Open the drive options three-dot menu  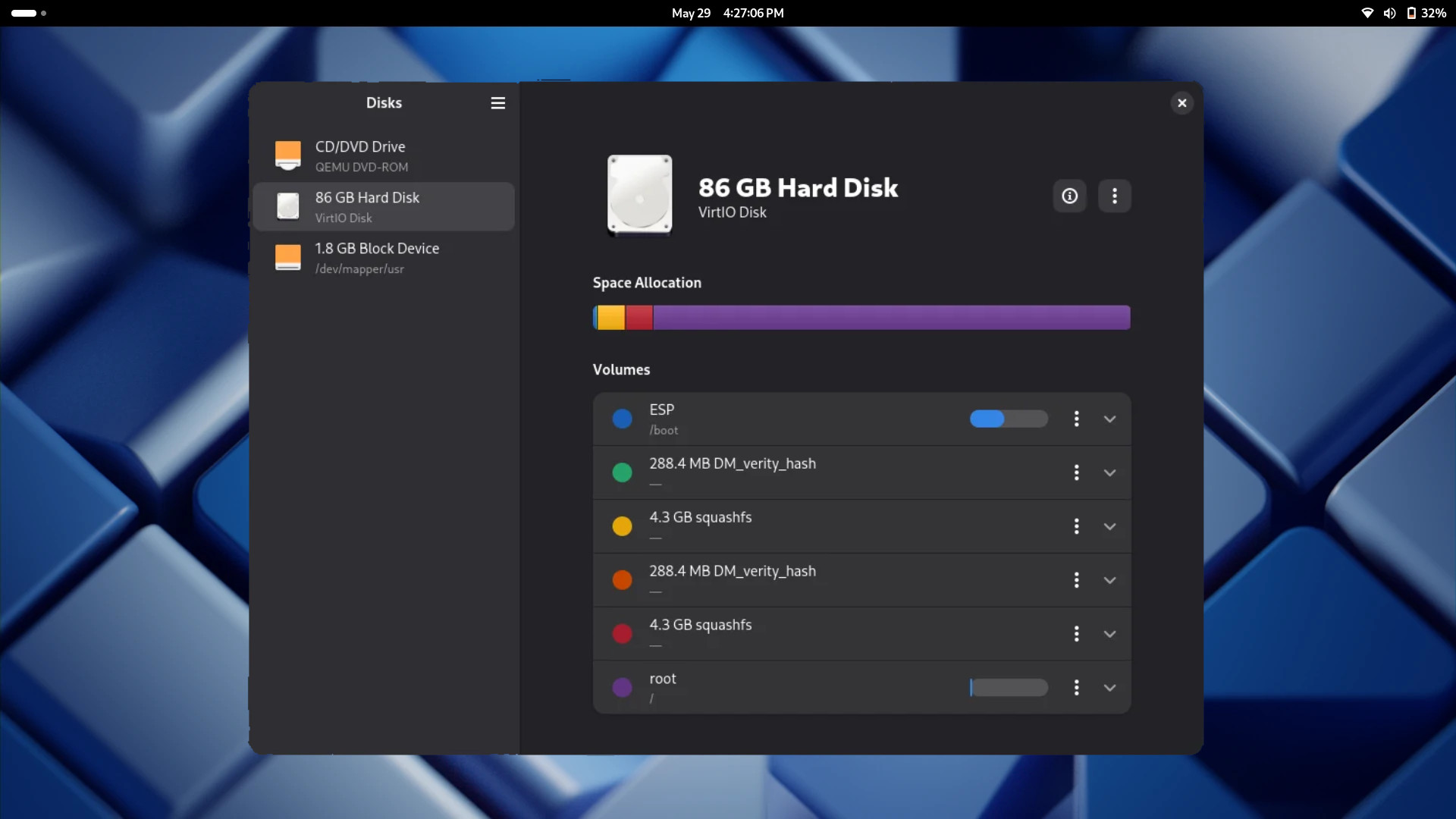pos(1114,196)
